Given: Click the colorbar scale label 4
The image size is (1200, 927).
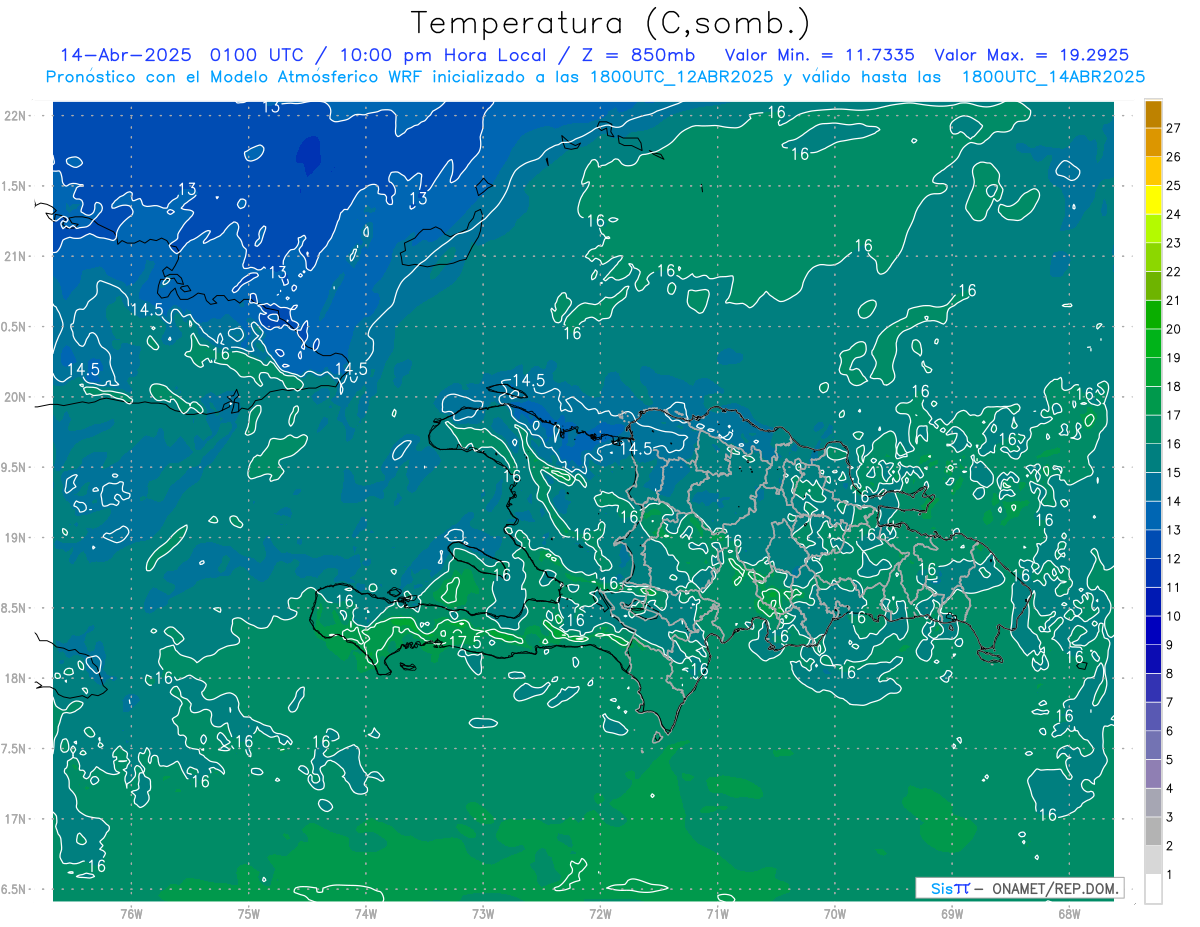Looking at the screenshot, I should (x=1169, y=789).
